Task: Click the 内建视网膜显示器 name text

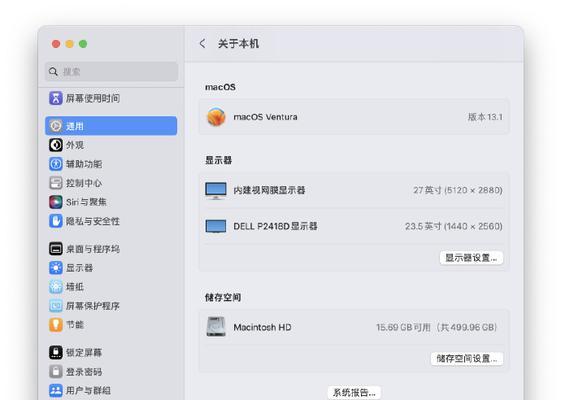Action: 269,190
